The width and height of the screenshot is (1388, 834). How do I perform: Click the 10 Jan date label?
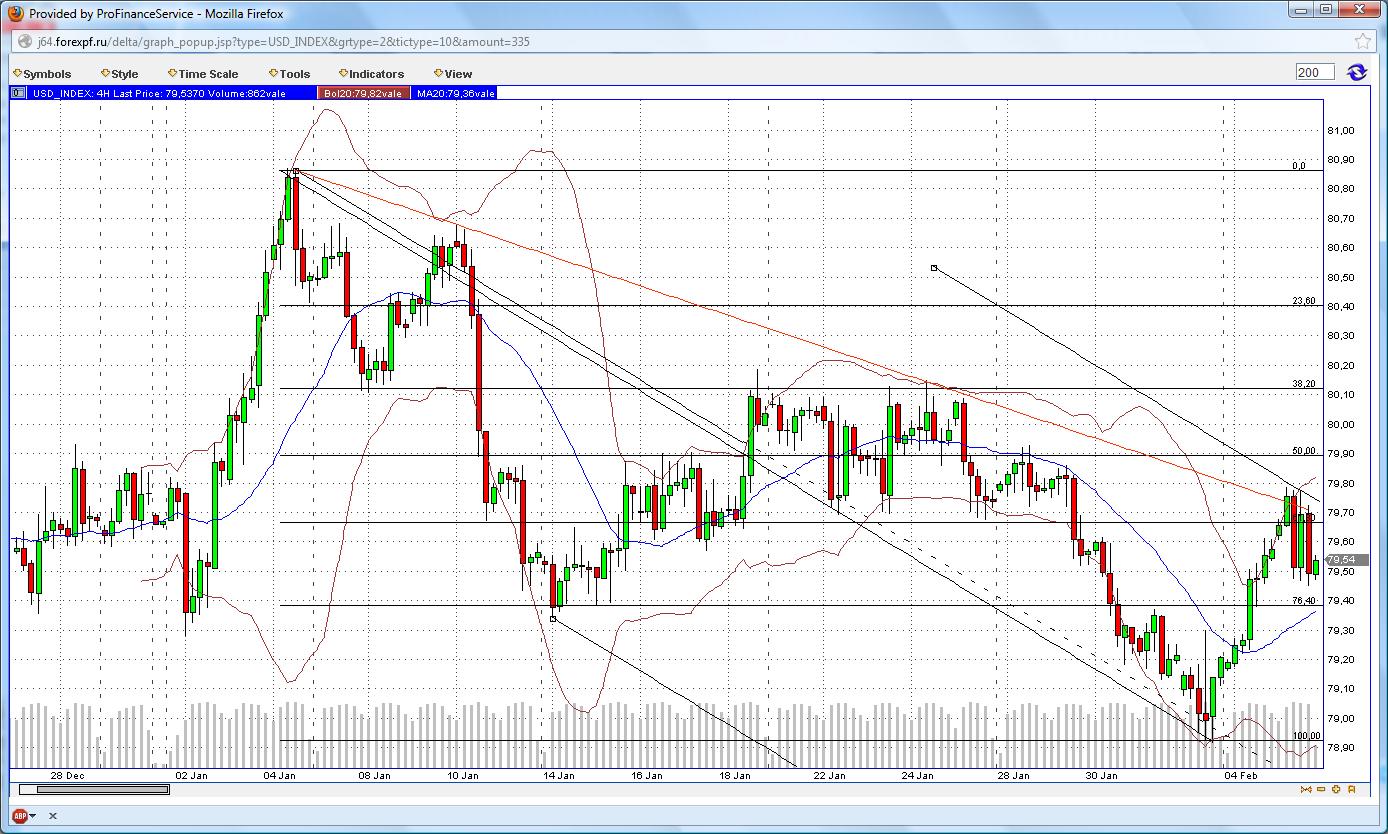click(462, 775)
